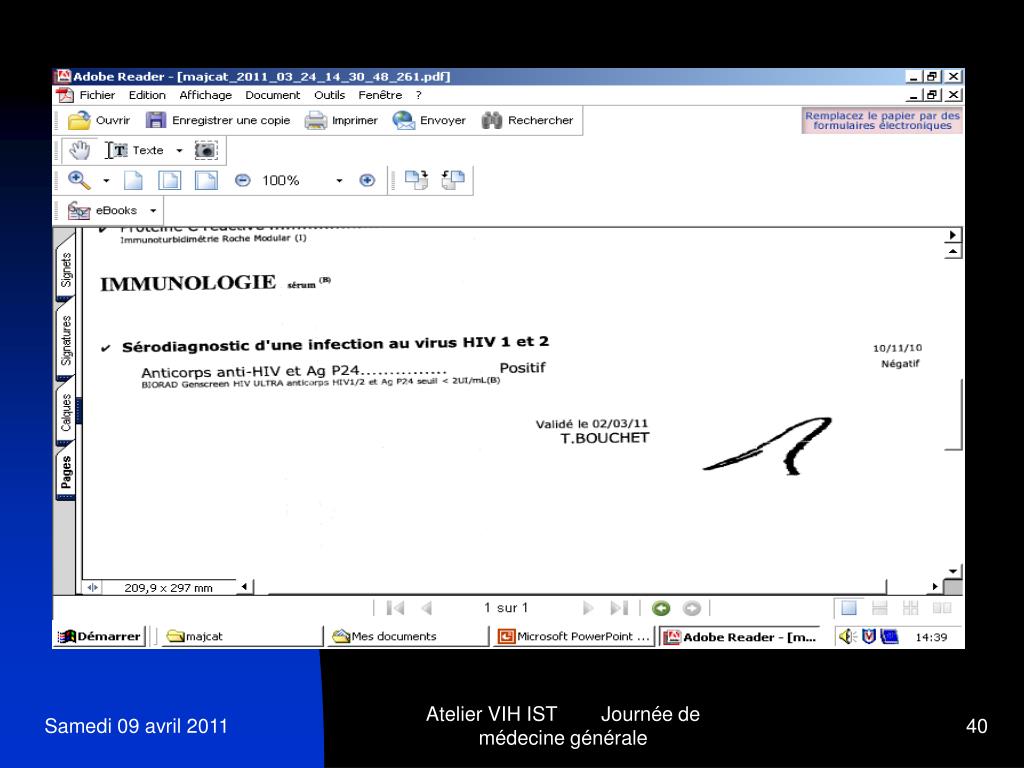Open the Fichier menu

point(97,95)
